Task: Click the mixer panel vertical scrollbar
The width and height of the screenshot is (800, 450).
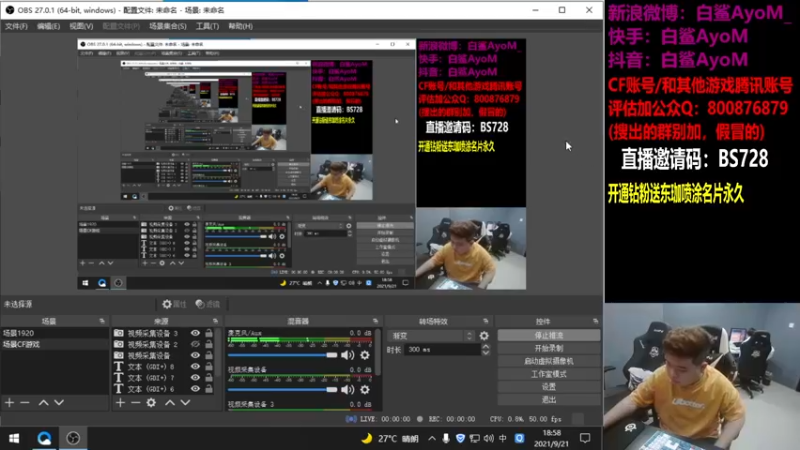Action: click(378, 352)
